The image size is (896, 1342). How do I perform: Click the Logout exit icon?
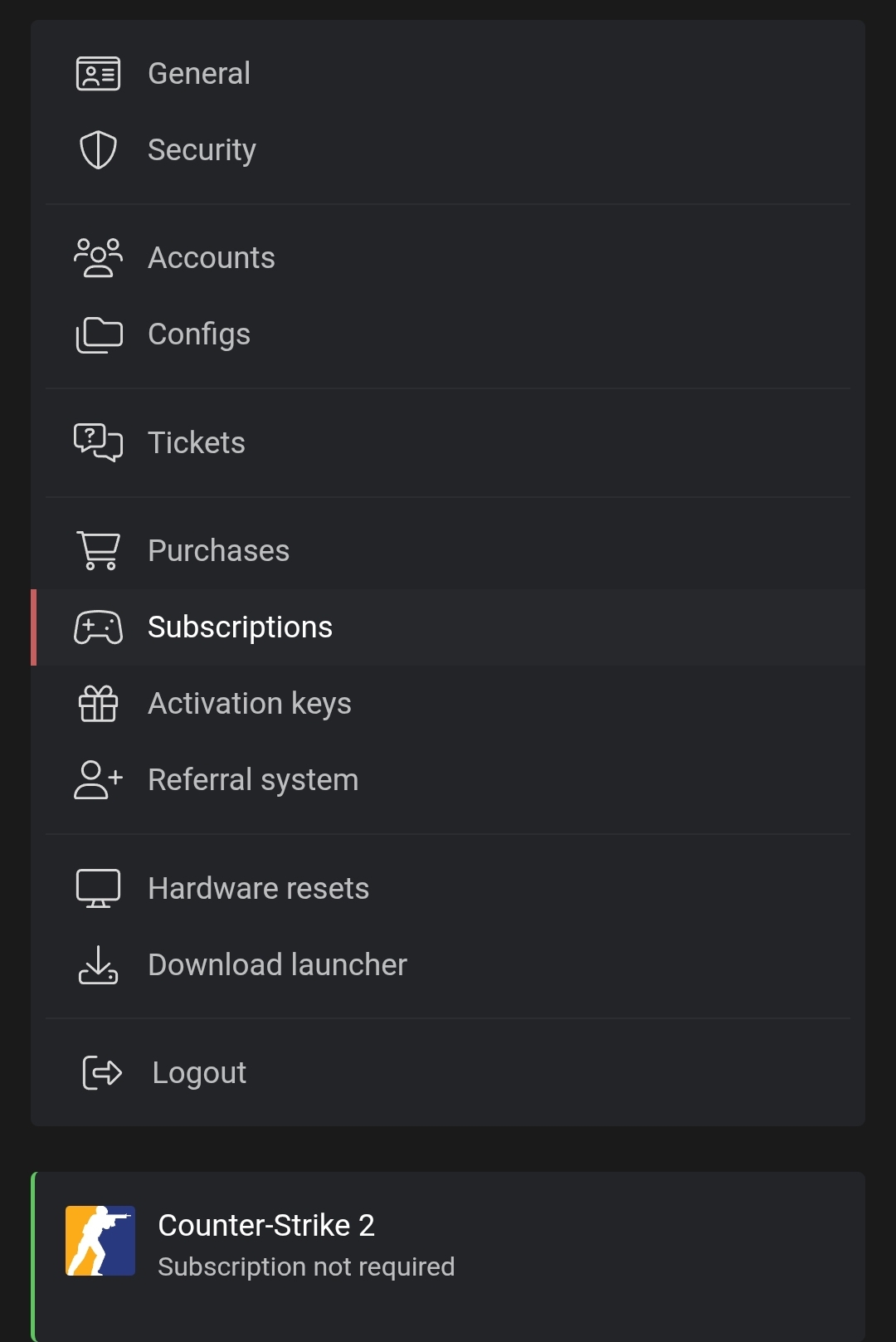tap(102, 1072)
